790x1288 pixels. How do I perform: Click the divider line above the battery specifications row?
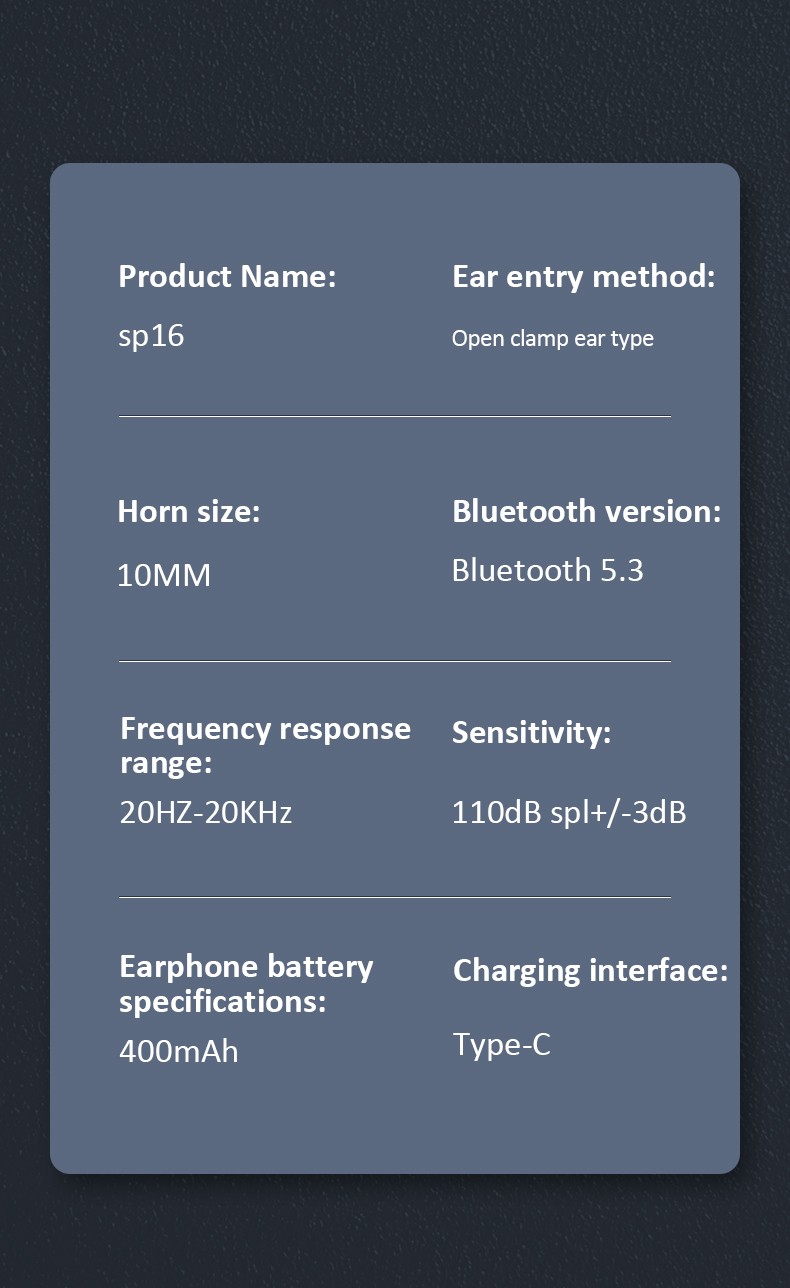pos(394,897)
